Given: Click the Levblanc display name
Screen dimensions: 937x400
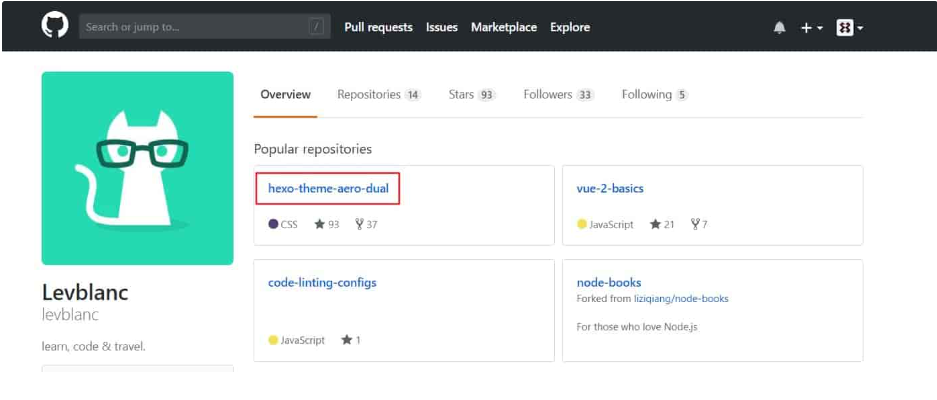Looking at the screenshot, I should tap(85, 292).
